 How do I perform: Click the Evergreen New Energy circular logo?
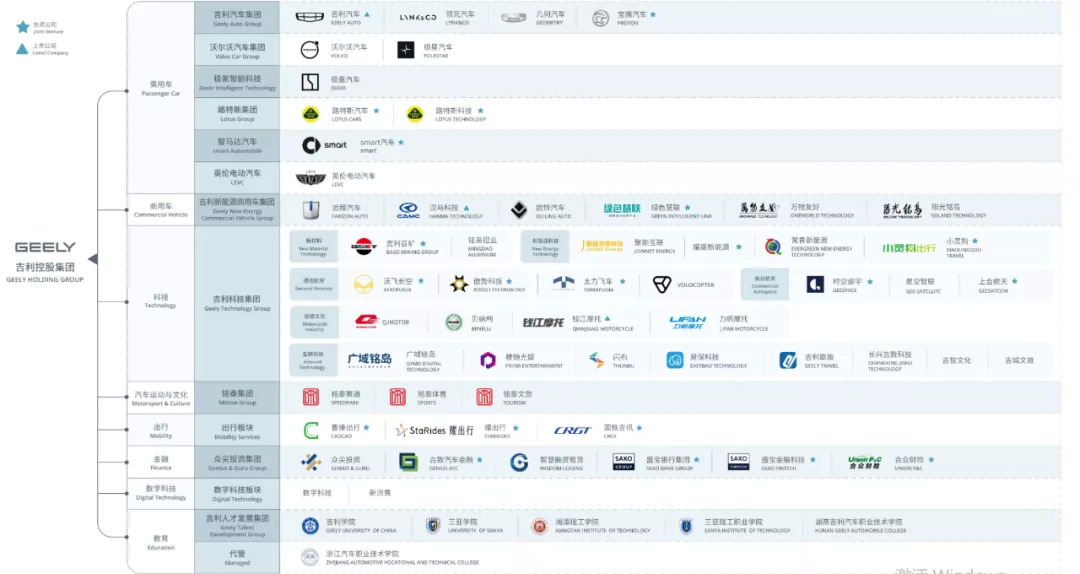773,246
